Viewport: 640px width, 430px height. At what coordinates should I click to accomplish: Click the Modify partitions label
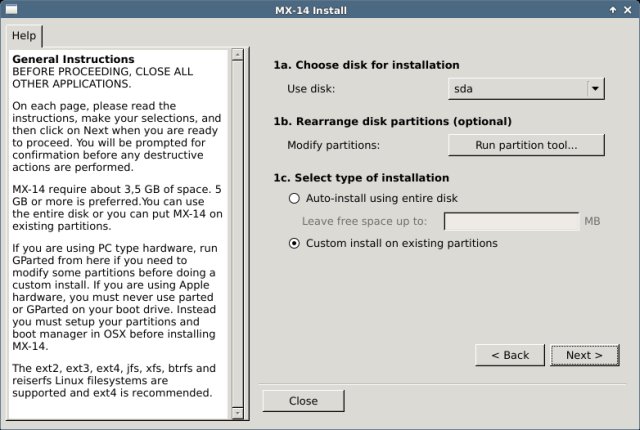coord(333,145)
